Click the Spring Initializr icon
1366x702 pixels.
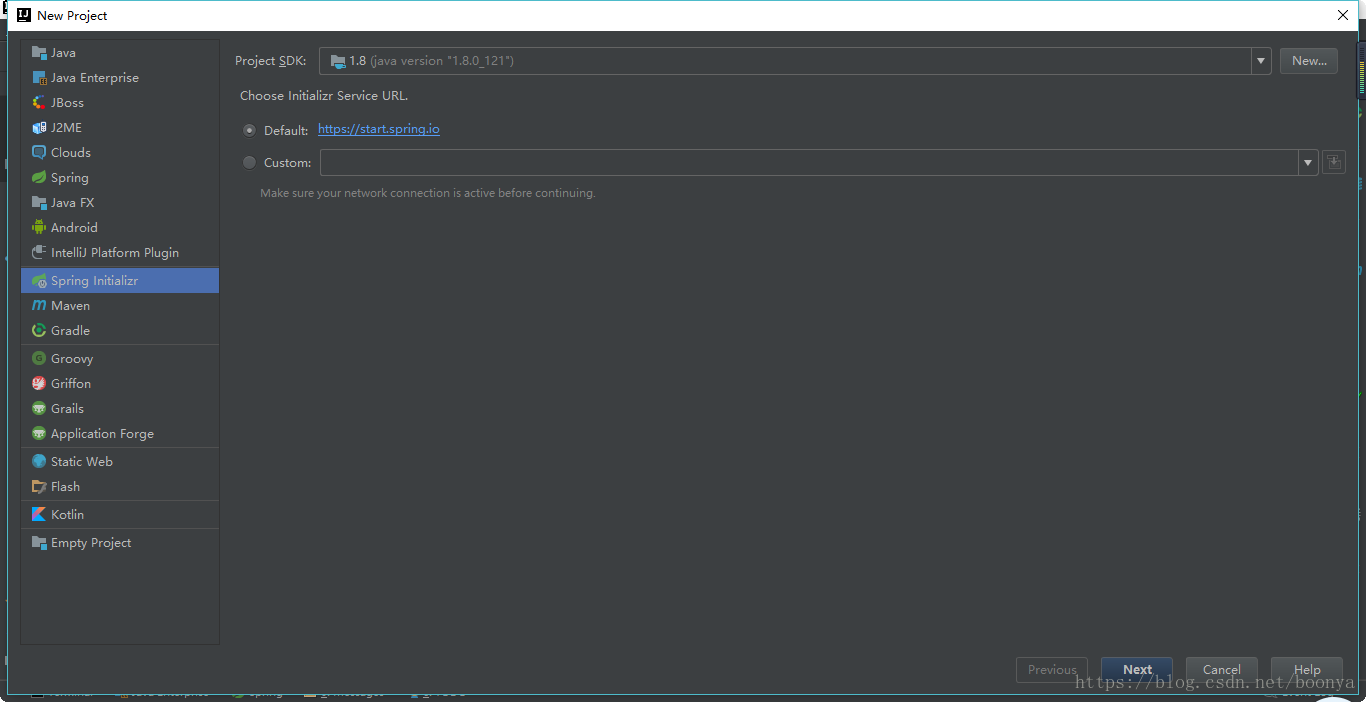[39, 281]
